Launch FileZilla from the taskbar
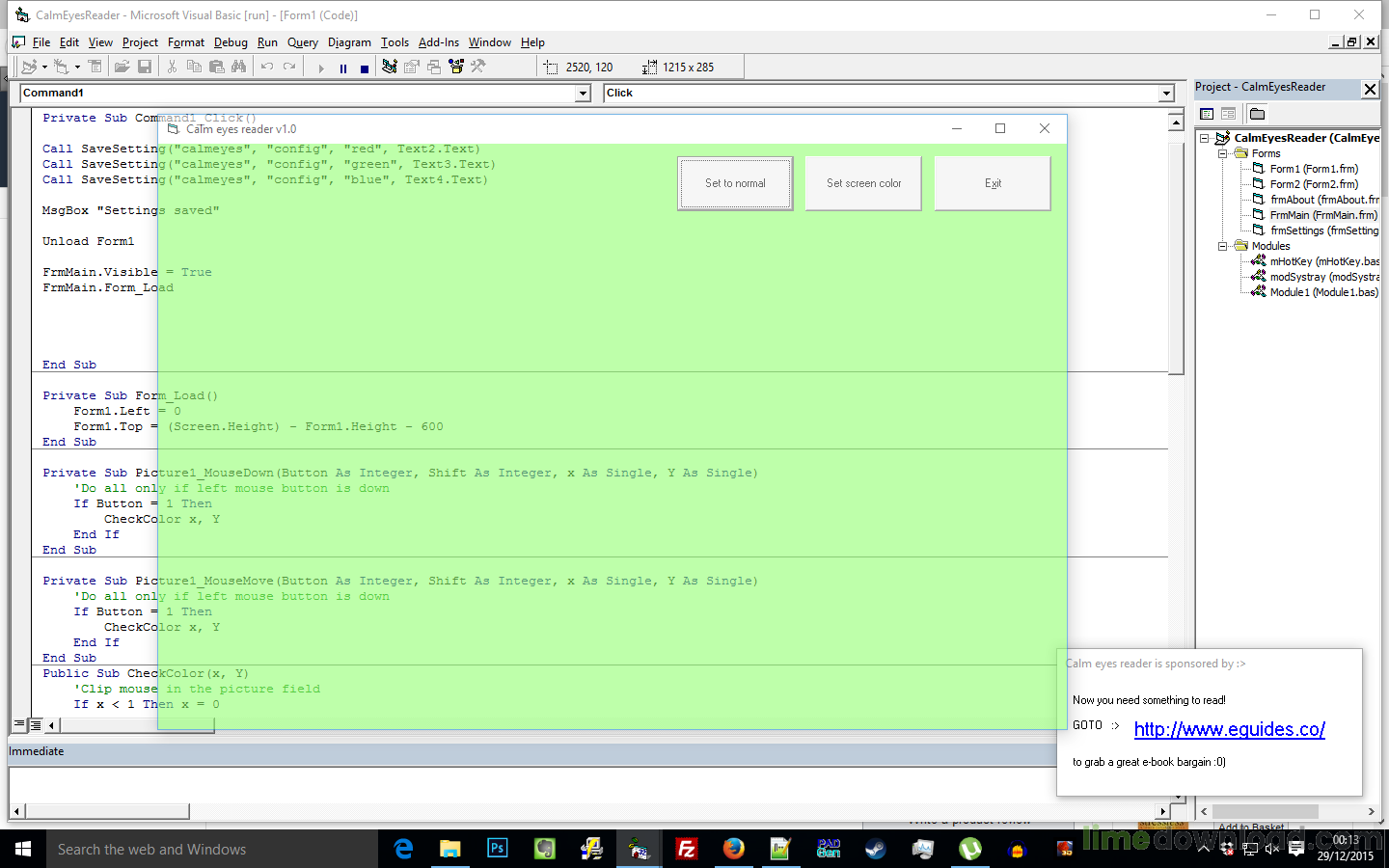This screenshot has height=868, width=1389. (x=686, y=849)
